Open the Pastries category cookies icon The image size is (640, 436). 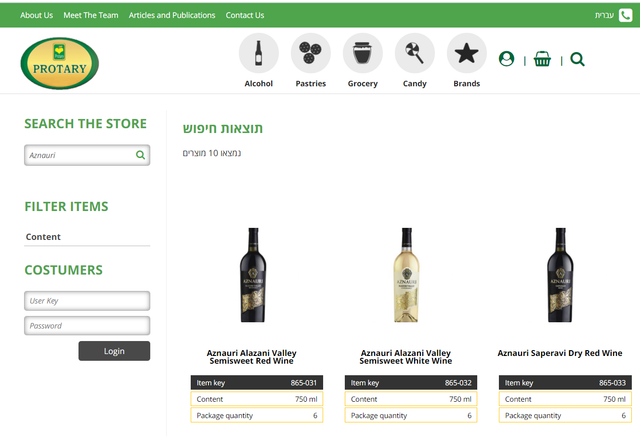pos(311,53)
